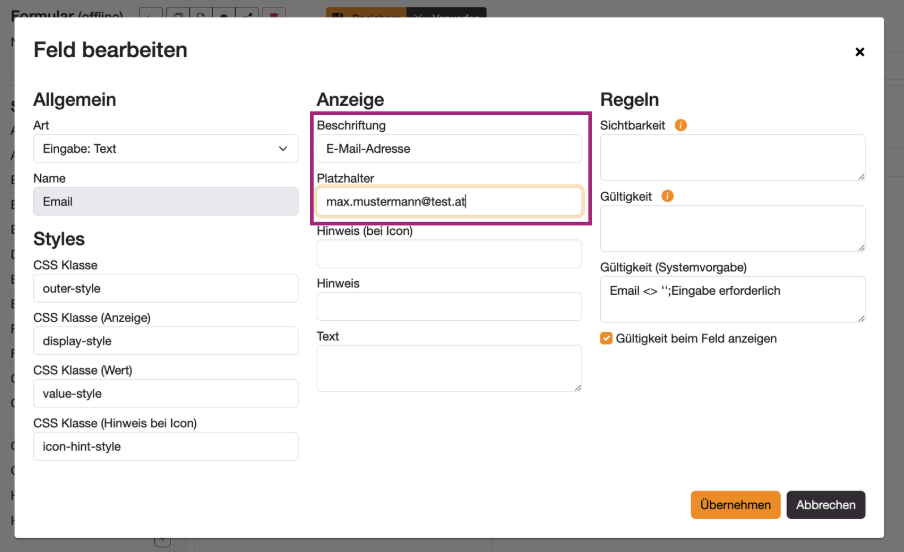Image resolution: width=904 pixels, height=552 pixels.
Task: Open the Art dropdown
Action: pos(165,149)
